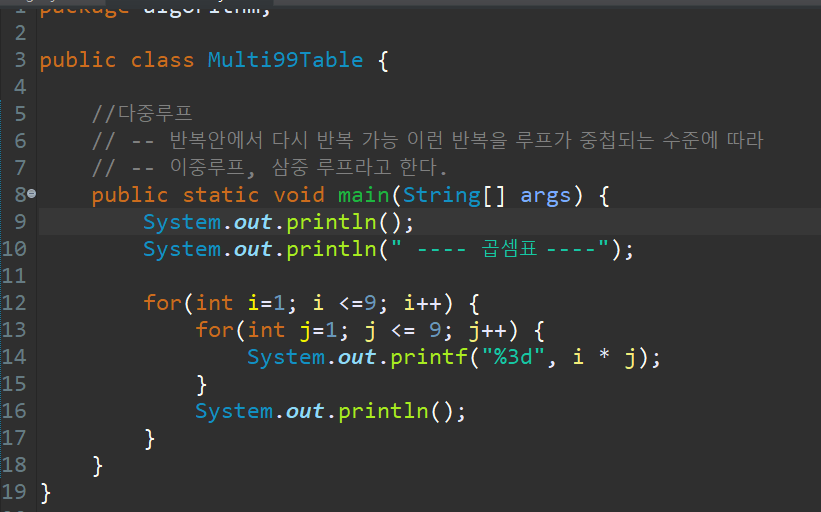The height and width of the screenshot is (512, 821).
Task: Click the "%3d" format string
Action: tap(513, 357)
